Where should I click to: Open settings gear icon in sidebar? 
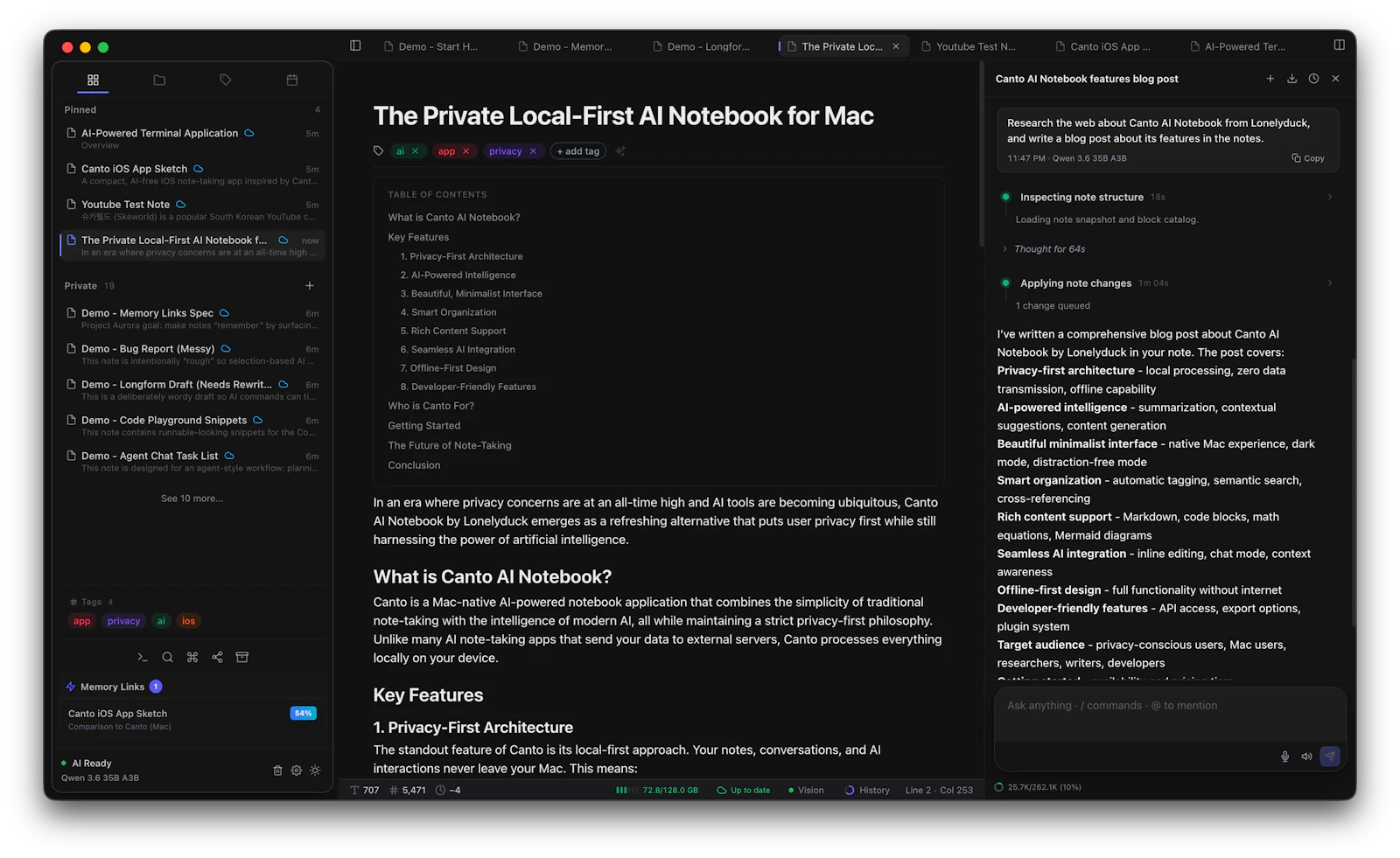(297, 771)
